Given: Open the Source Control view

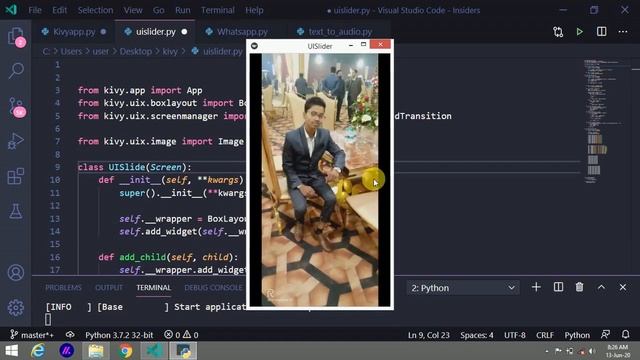Looking at the screenshot, I should (16, 107).
